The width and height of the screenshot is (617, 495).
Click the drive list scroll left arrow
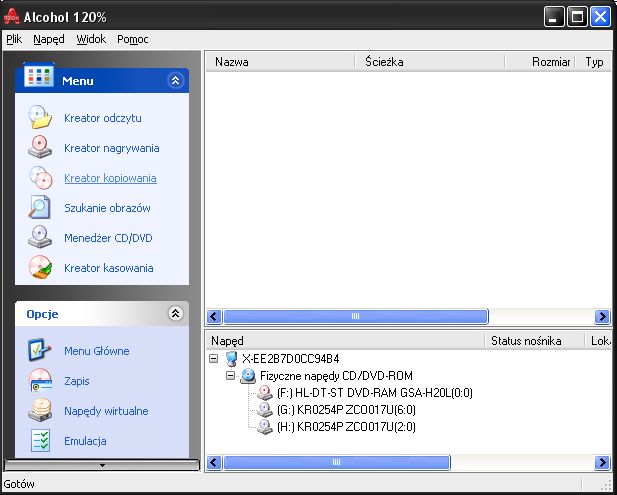pos(214,462)
